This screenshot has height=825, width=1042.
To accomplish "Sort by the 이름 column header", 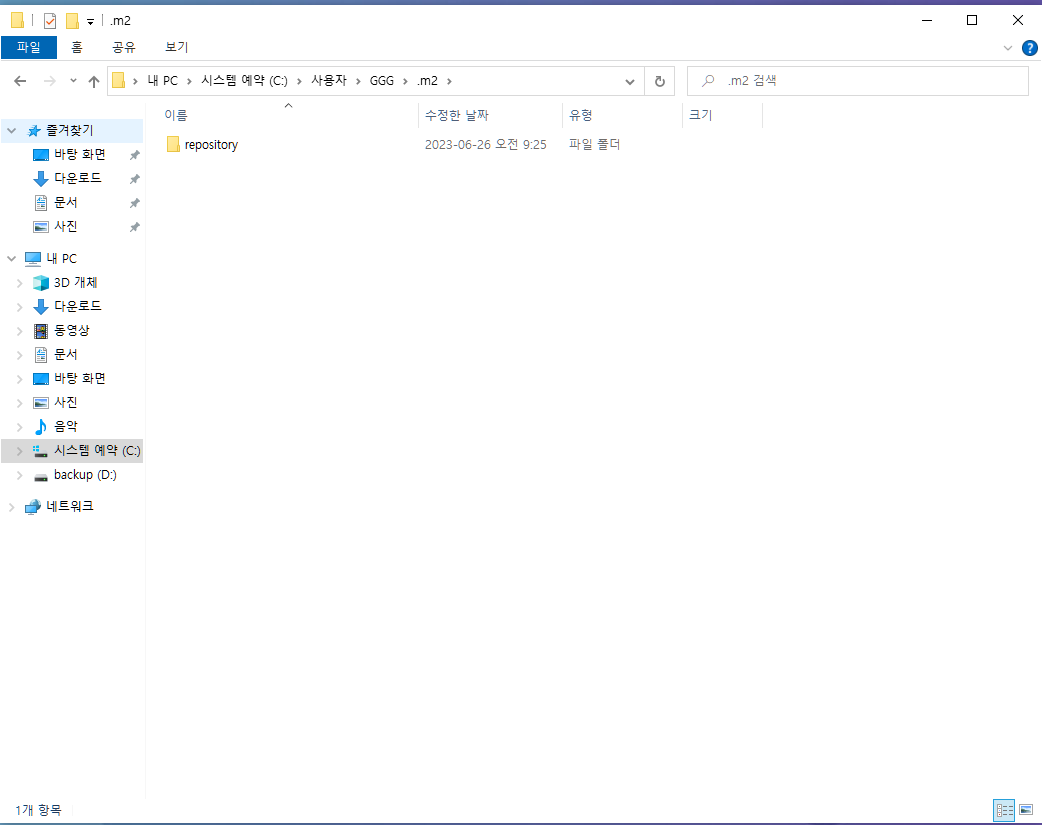I will tap(287, 115).
